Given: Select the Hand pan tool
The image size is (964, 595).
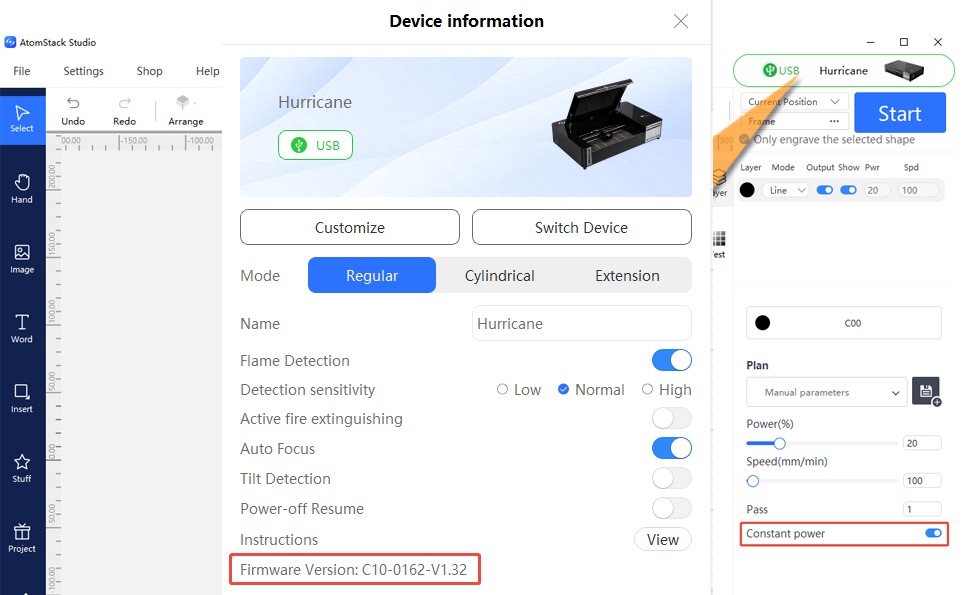Looking at the screenshot, I should click(x=22, y=189).
